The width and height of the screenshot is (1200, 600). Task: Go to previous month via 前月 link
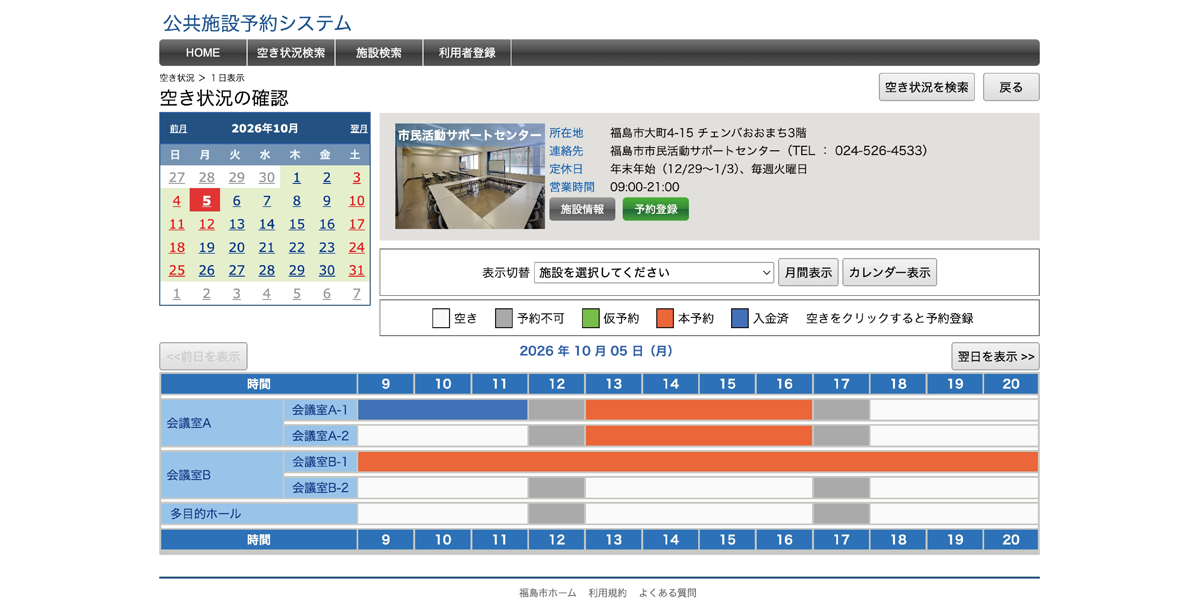(x=178, y=129)
